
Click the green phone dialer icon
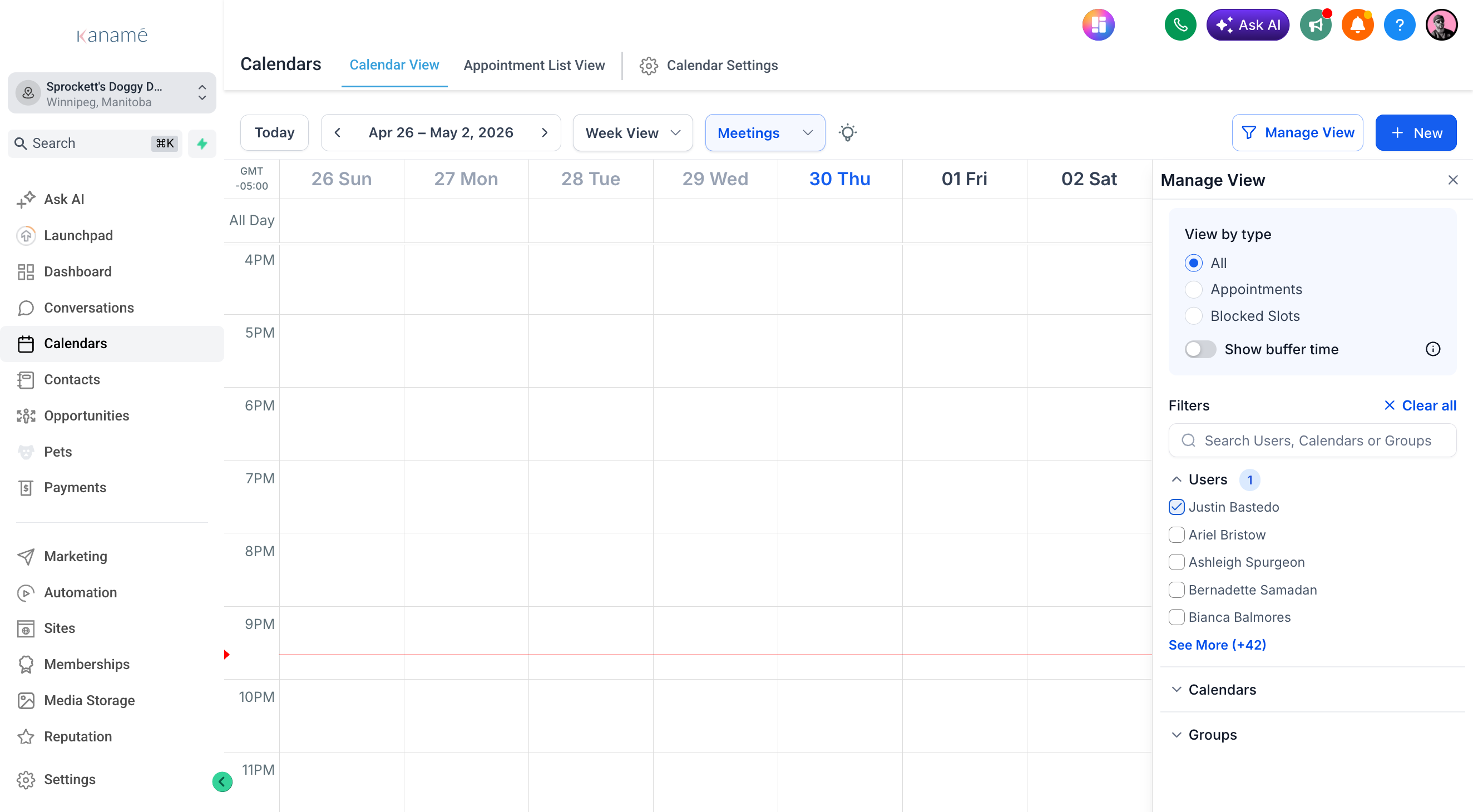coord(1180,25)
